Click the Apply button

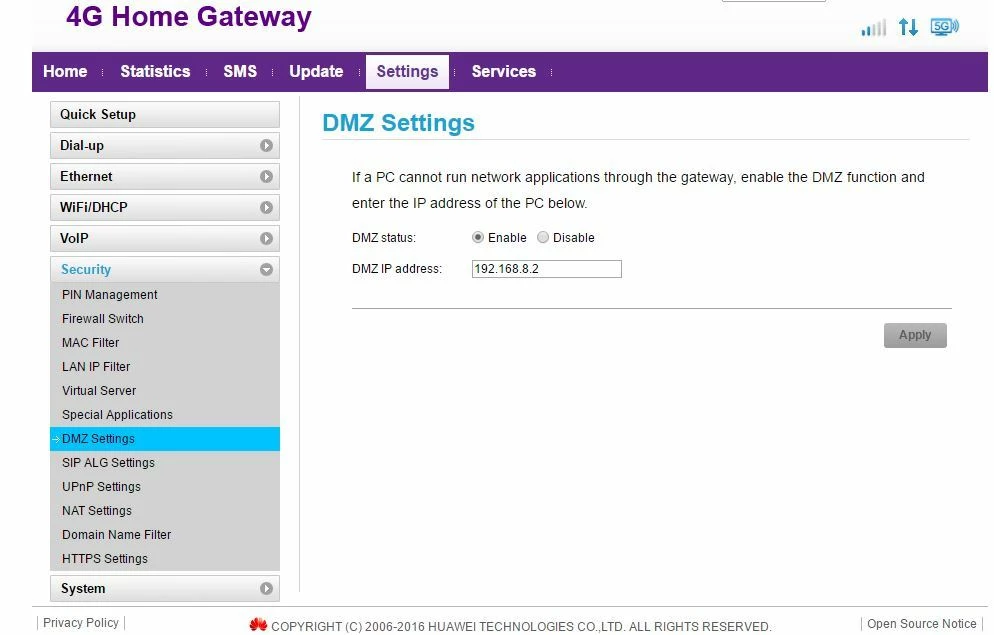click(915, 335)
